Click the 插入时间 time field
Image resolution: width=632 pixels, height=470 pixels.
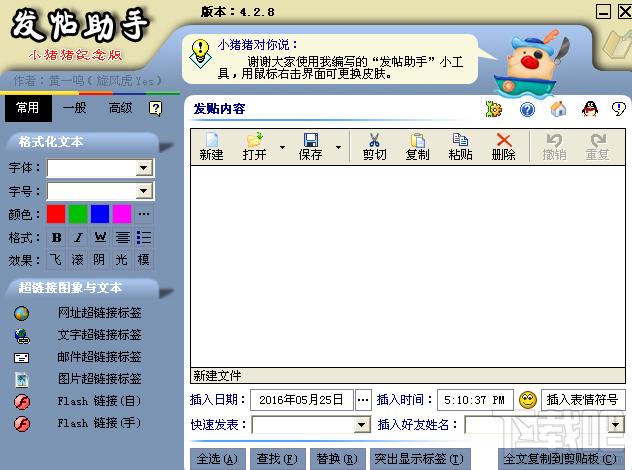click(x=475, y=400)
